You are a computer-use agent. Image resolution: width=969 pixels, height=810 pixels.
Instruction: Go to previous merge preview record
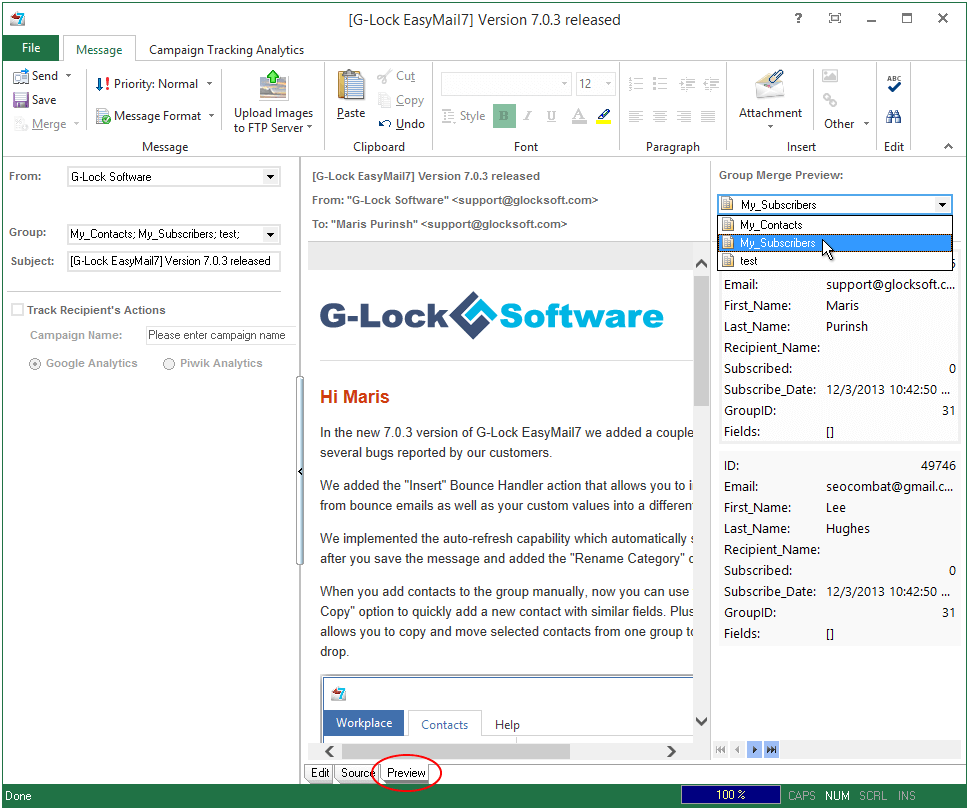737,750
